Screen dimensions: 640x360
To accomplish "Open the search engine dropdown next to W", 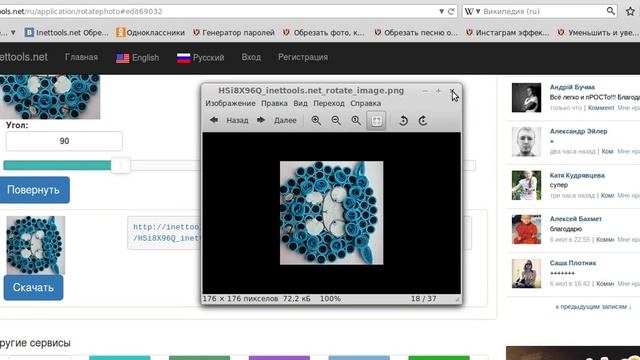I will coord(478,11).
